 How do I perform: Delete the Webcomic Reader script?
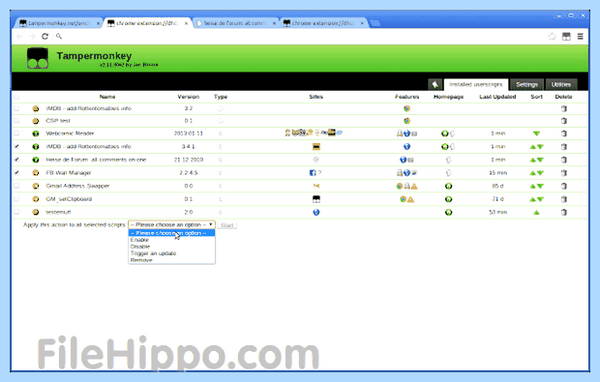click(564, 134)
